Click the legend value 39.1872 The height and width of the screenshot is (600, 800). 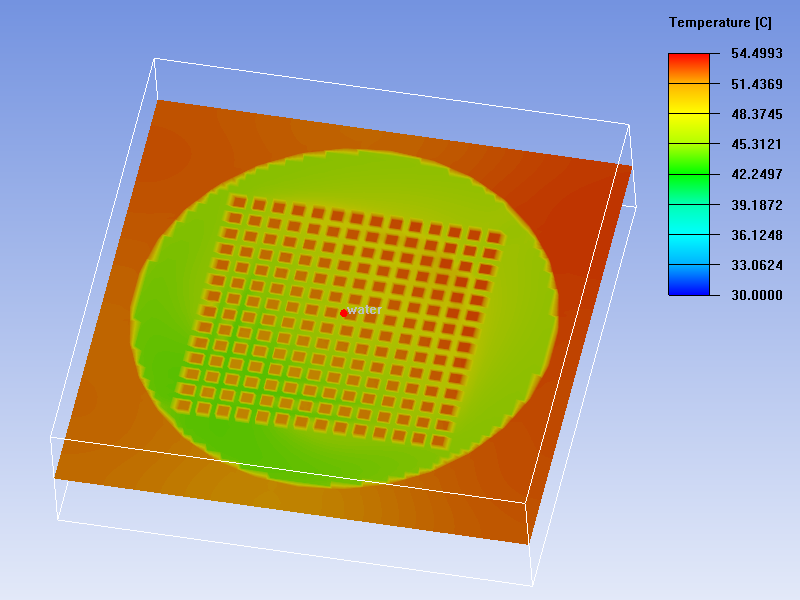(757, 205)
